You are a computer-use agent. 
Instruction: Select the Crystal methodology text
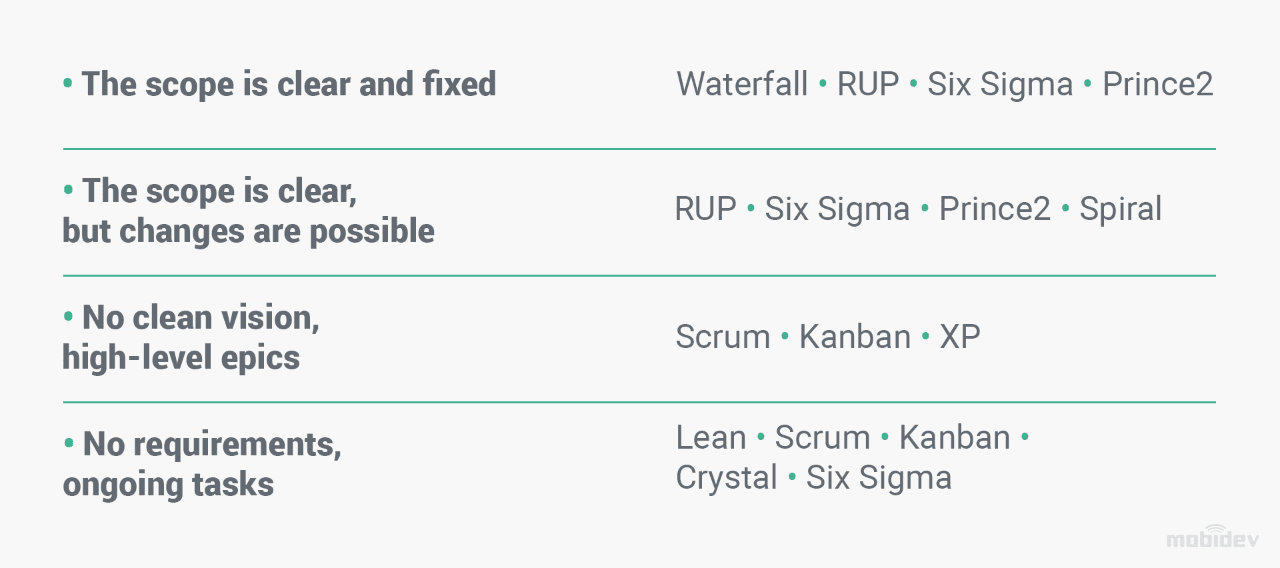[726, 478]
